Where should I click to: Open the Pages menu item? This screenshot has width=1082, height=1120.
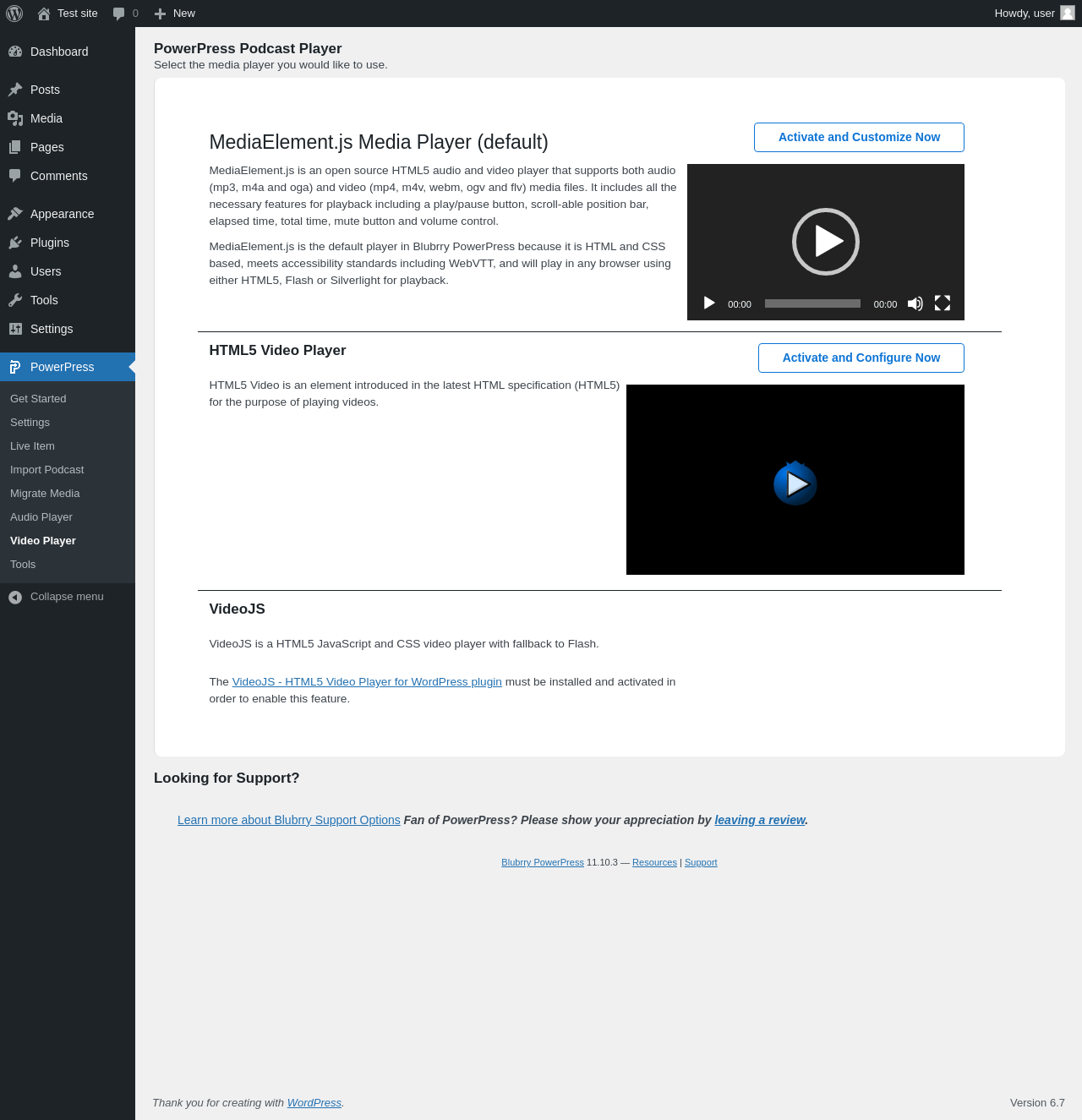click(68, 147)
